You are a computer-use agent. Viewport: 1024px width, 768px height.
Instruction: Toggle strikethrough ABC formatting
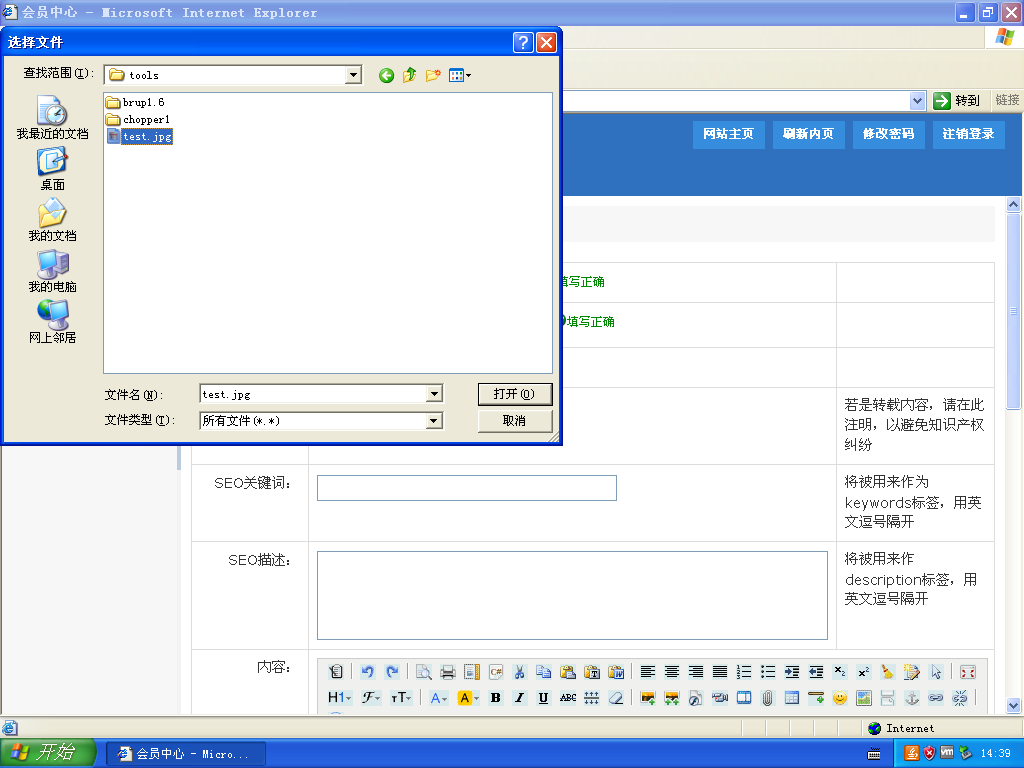point(568,697)
